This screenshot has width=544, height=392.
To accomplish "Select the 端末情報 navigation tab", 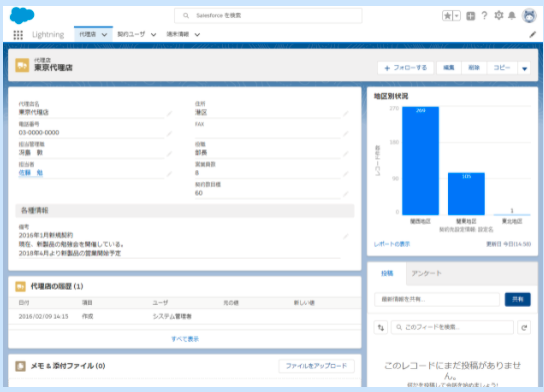I will click(x=178, y=34).
